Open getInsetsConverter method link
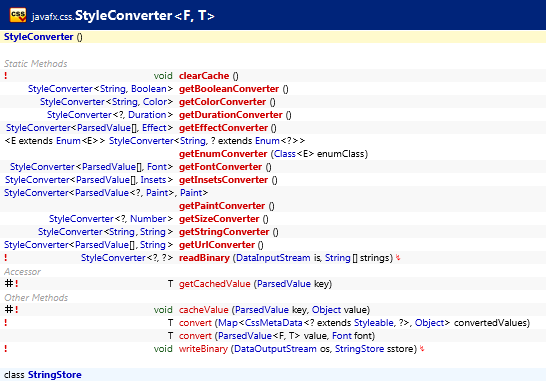 pyautogui.click(x=223, y=180)
